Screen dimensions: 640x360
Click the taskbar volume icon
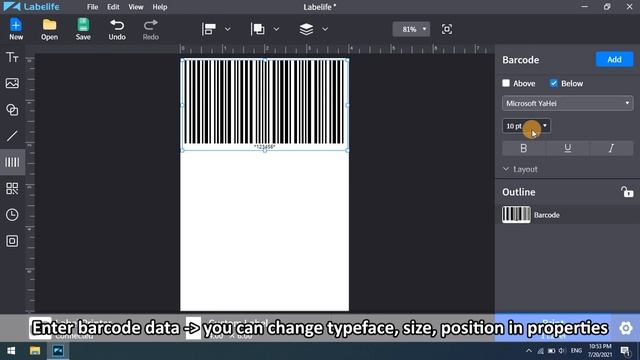tap(562, 351)
